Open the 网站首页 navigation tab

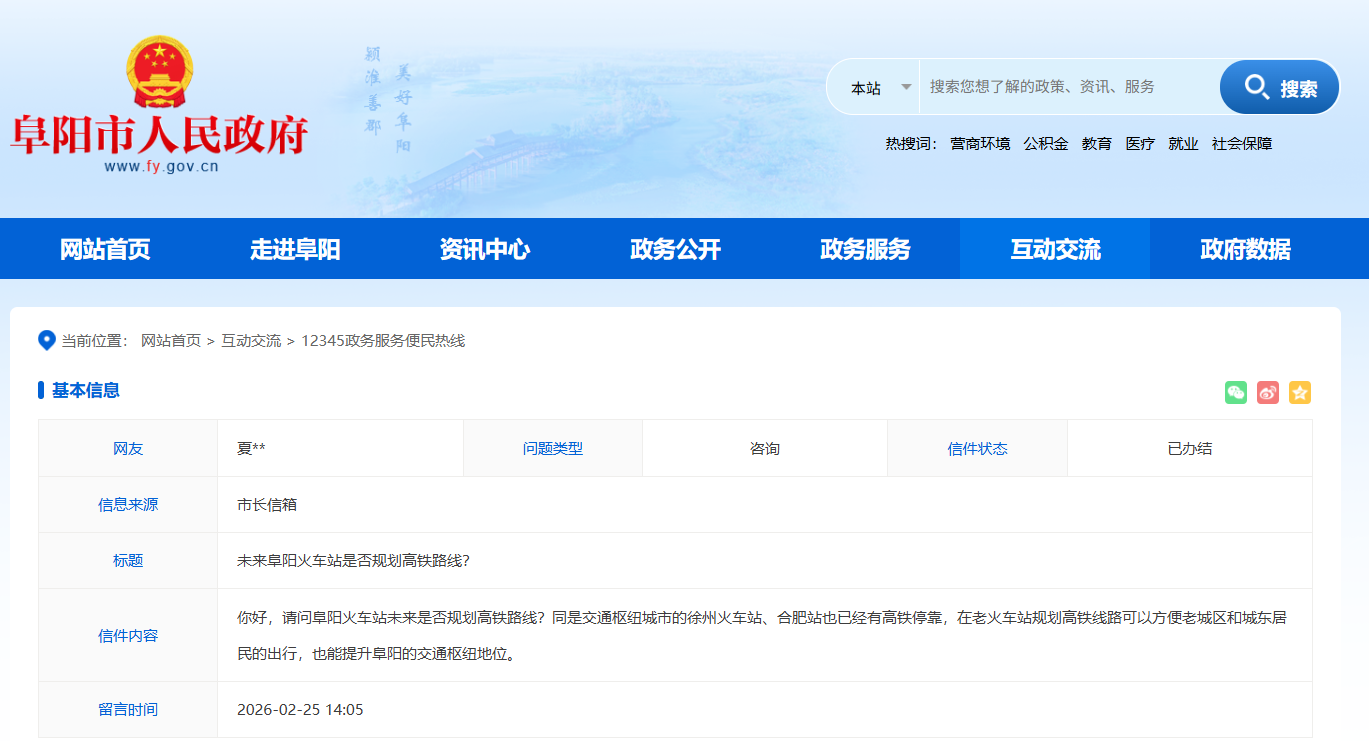point(105,249)
